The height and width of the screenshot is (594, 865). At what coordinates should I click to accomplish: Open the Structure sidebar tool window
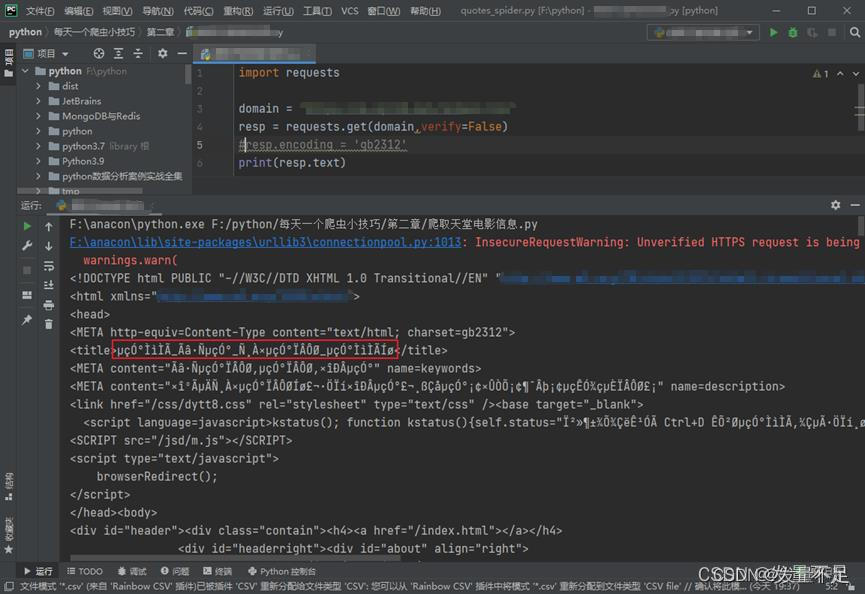click(8, 486)
